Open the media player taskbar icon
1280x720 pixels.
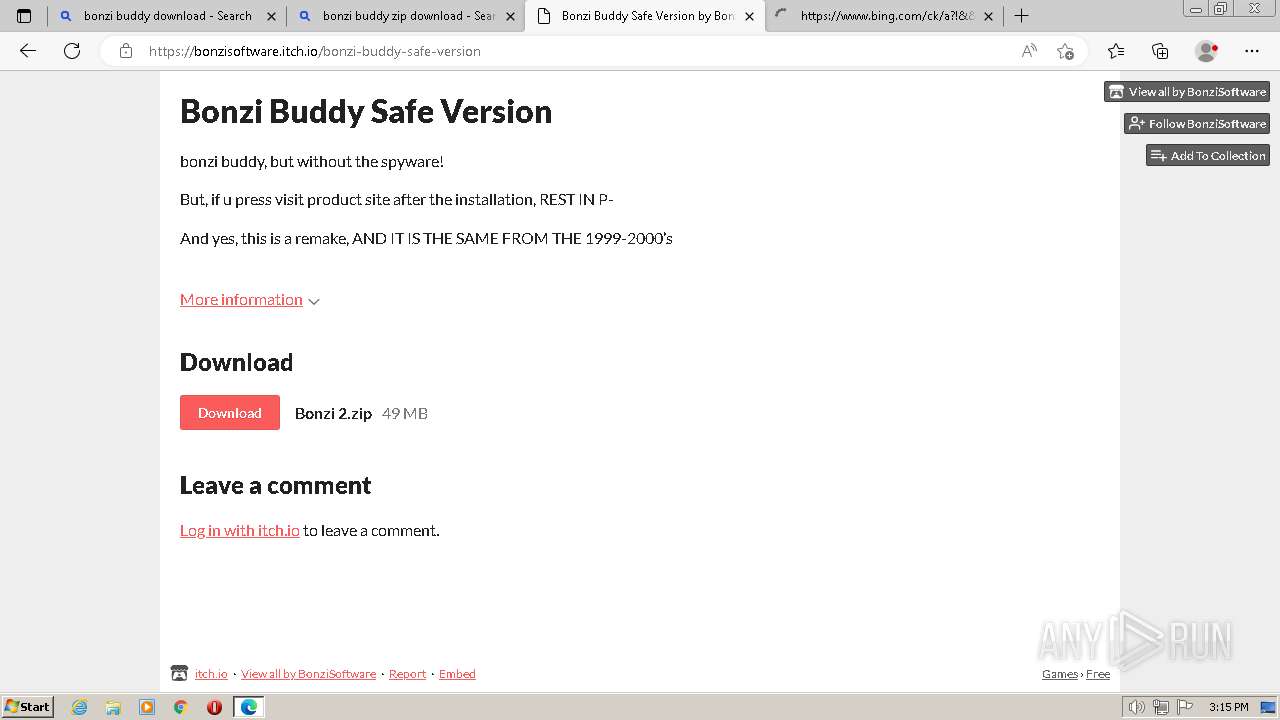147,707
